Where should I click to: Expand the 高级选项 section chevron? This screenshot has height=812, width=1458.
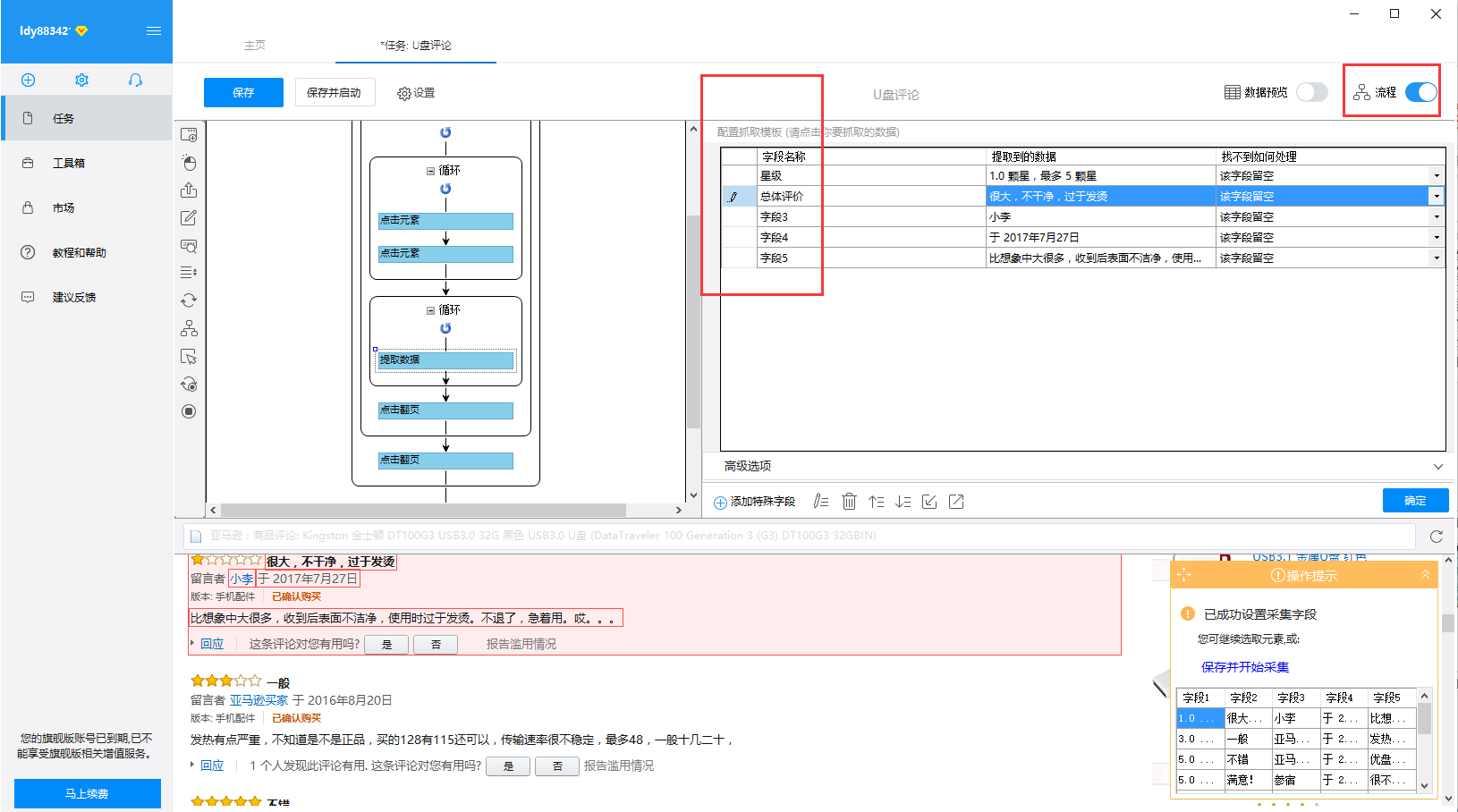coord(1437,466)
